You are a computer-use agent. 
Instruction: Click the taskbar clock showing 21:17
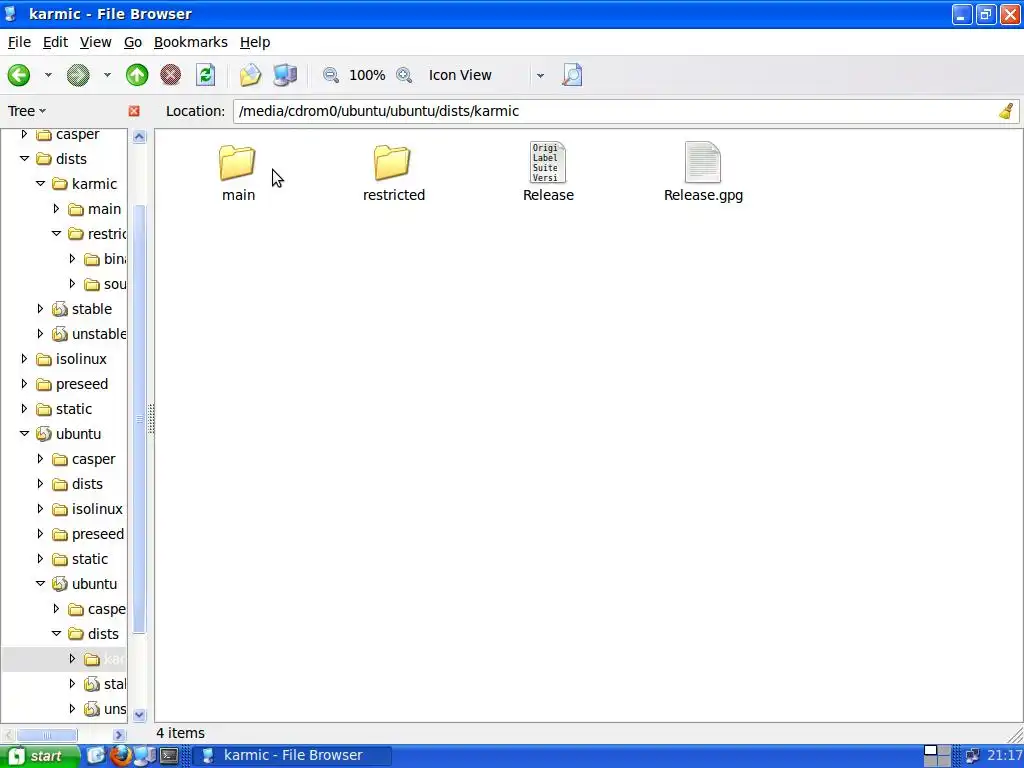[x=1004, y=756]
